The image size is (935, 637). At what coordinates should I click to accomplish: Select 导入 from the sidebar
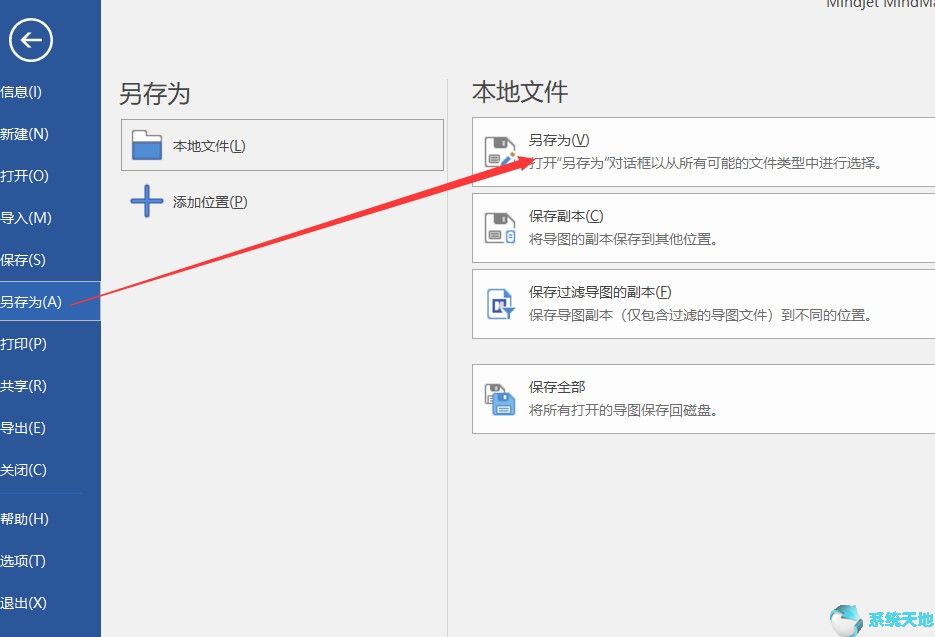[x=22, y=217]
